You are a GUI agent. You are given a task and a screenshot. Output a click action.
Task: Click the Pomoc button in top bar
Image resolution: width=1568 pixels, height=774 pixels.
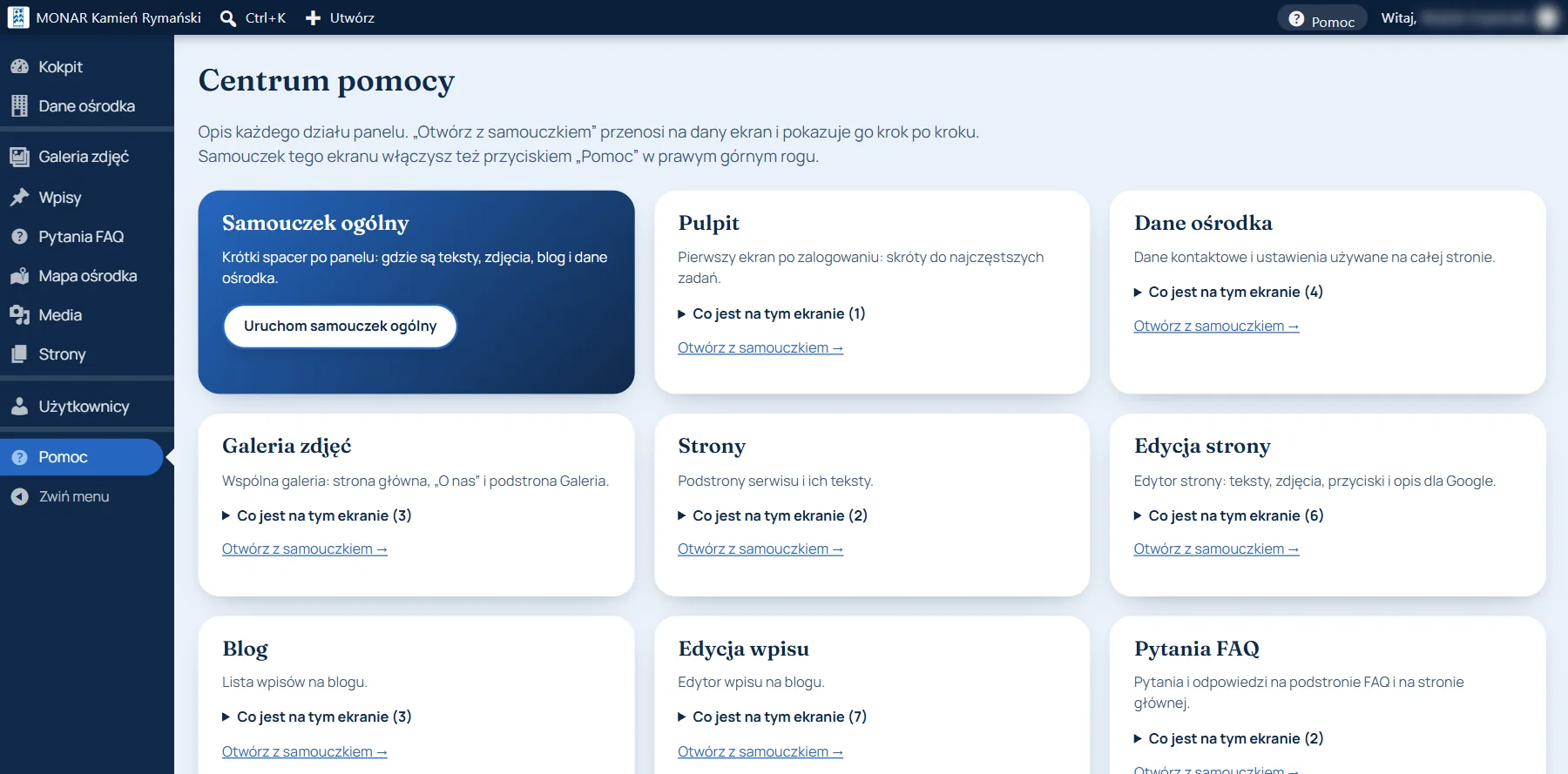pos(1321,18)
